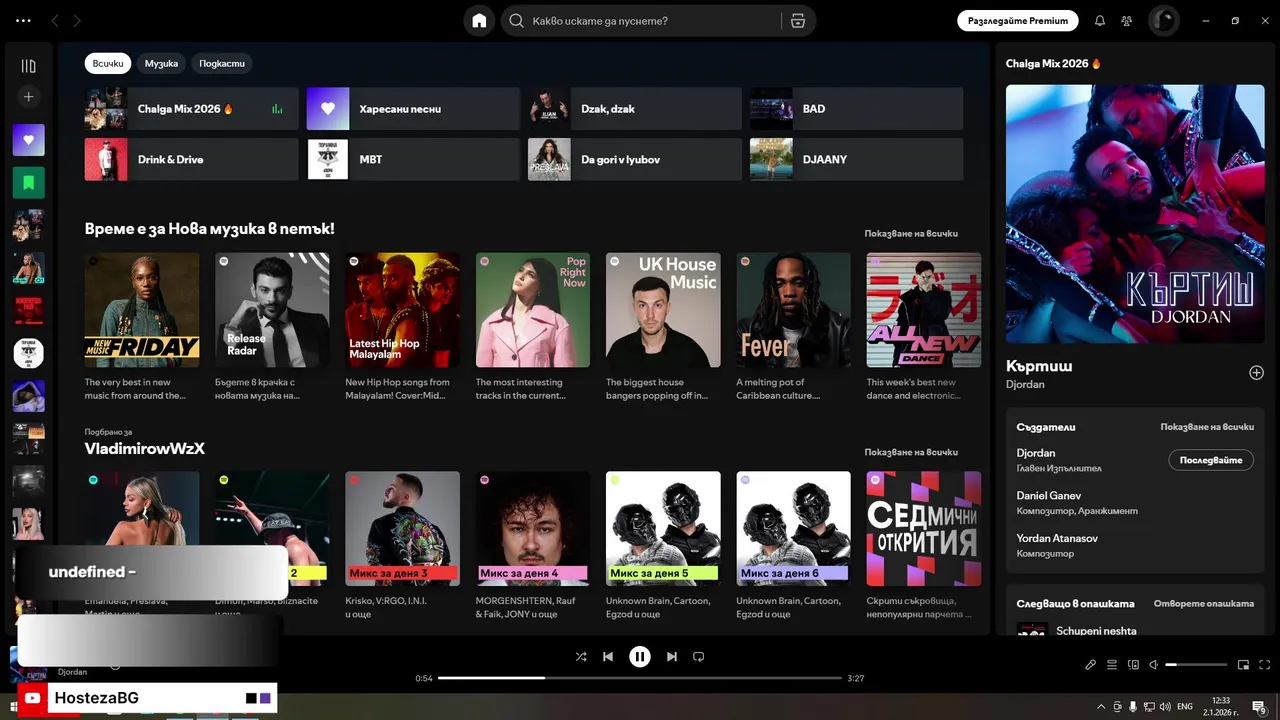This screenshot has height=720, width=1280.
Task: Create a playlist with the plus icon
Action: [x=28, y=97]
